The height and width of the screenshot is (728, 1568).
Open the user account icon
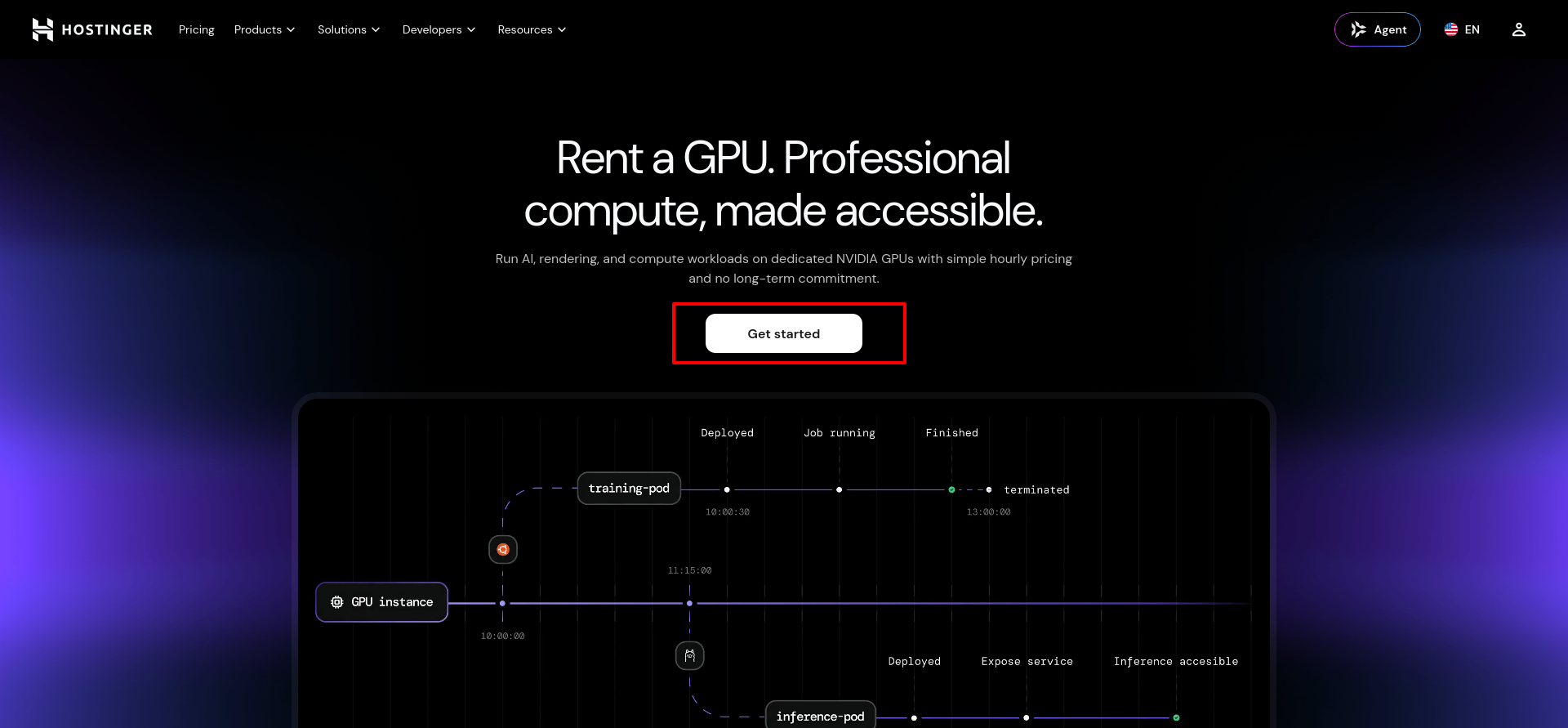[x=1518, y=29]
